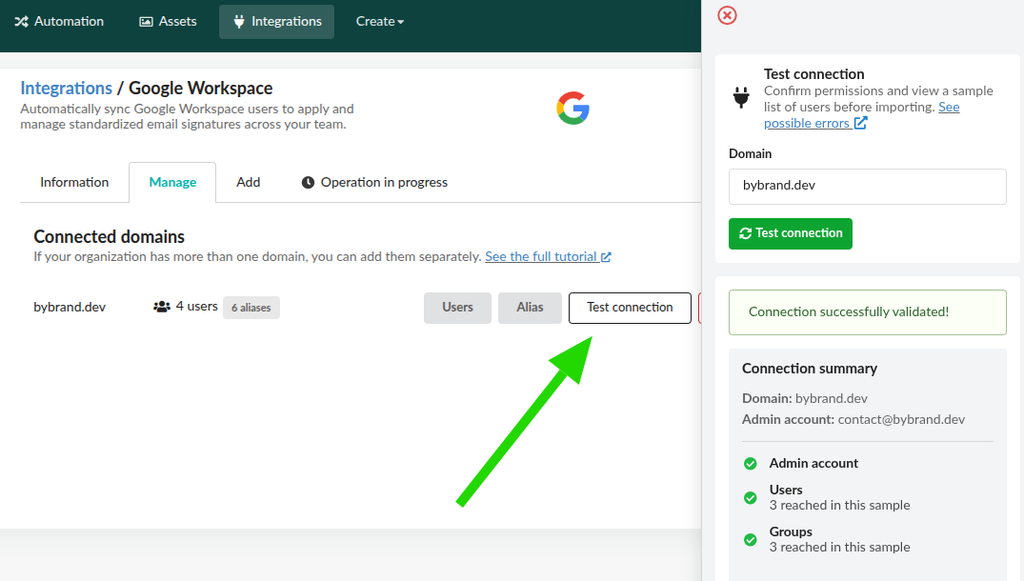Click the 'bybrand.dev' domain name in Connected domains
1024x581 pixels.
point(69,307)
